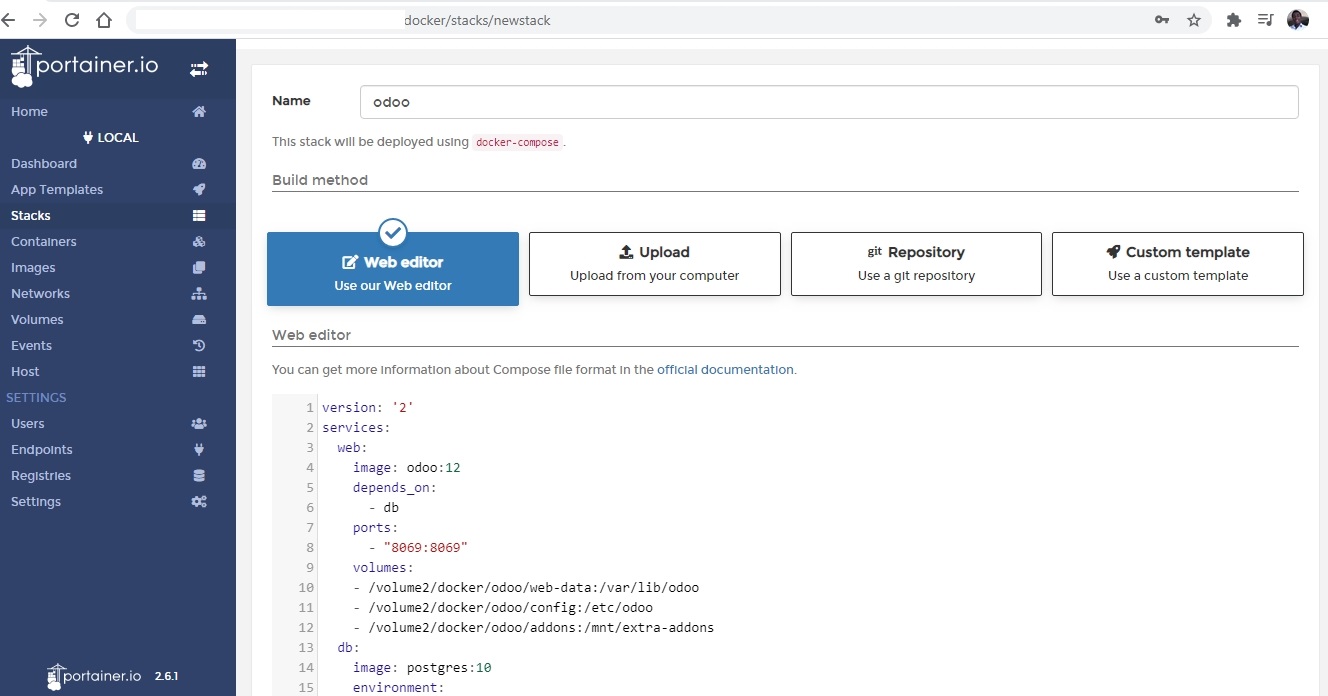Open Volumes in the sidebar

point(37,320)
